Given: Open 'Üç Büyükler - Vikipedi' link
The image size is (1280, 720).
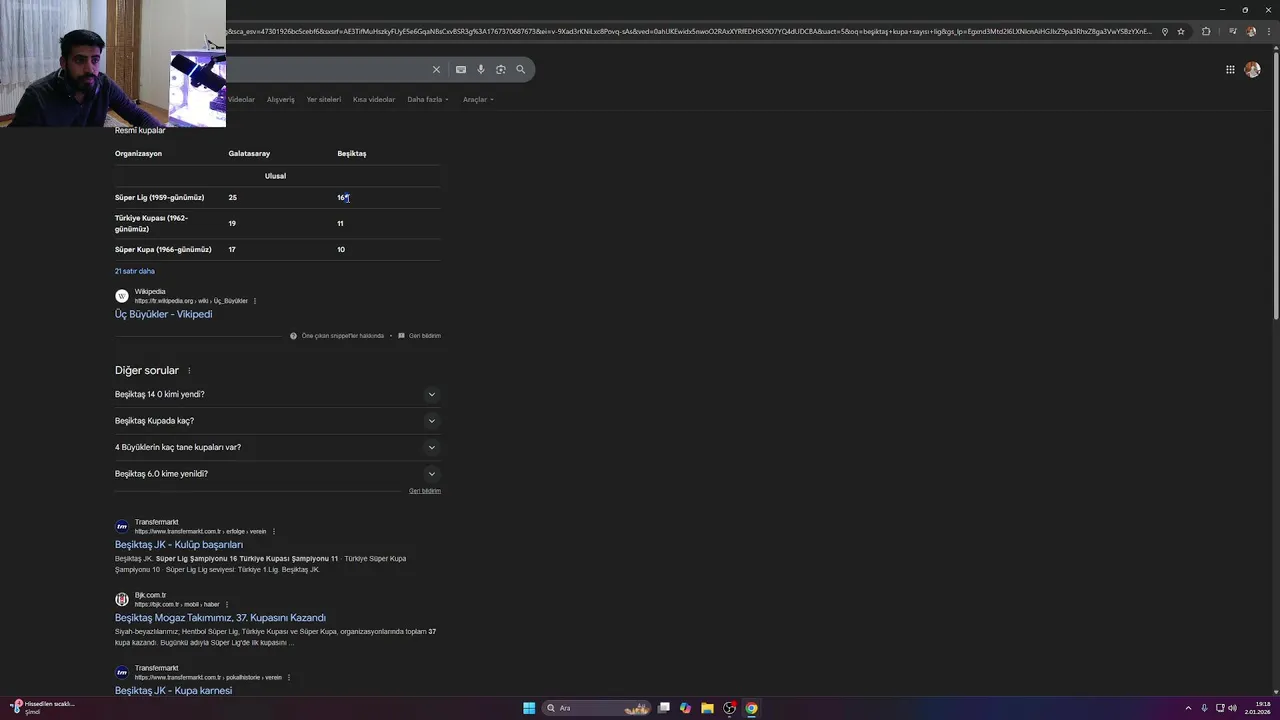Looking at the screenshot, I should tap(163, 314).
